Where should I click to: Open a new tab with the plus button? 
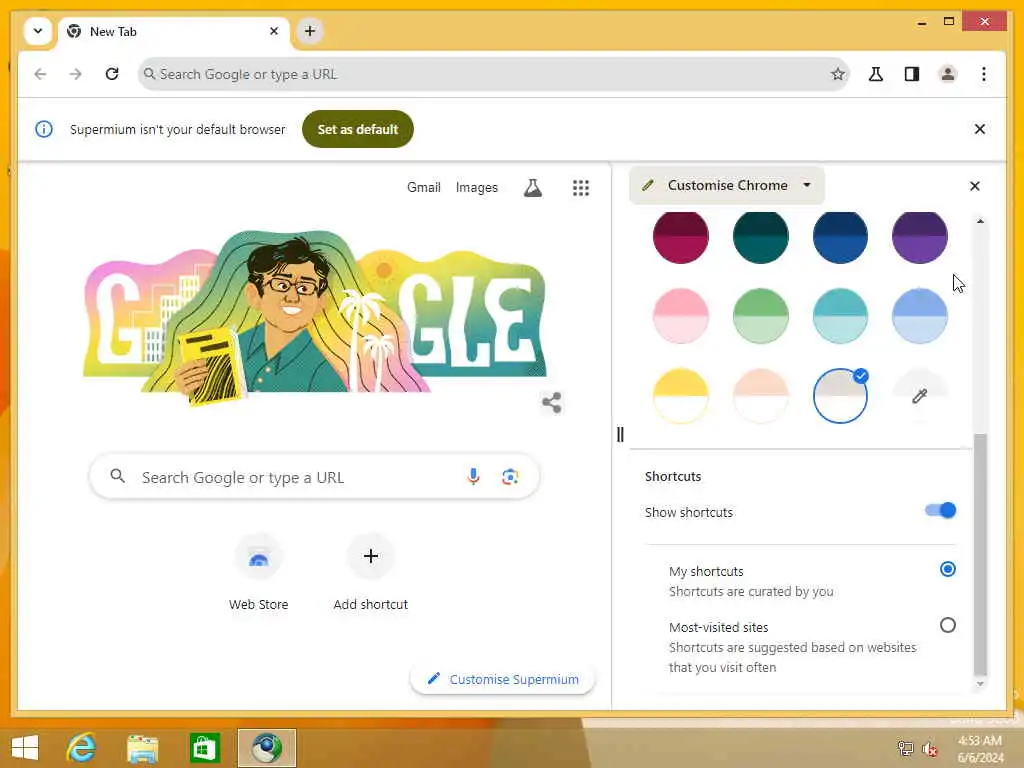[310, 31]
